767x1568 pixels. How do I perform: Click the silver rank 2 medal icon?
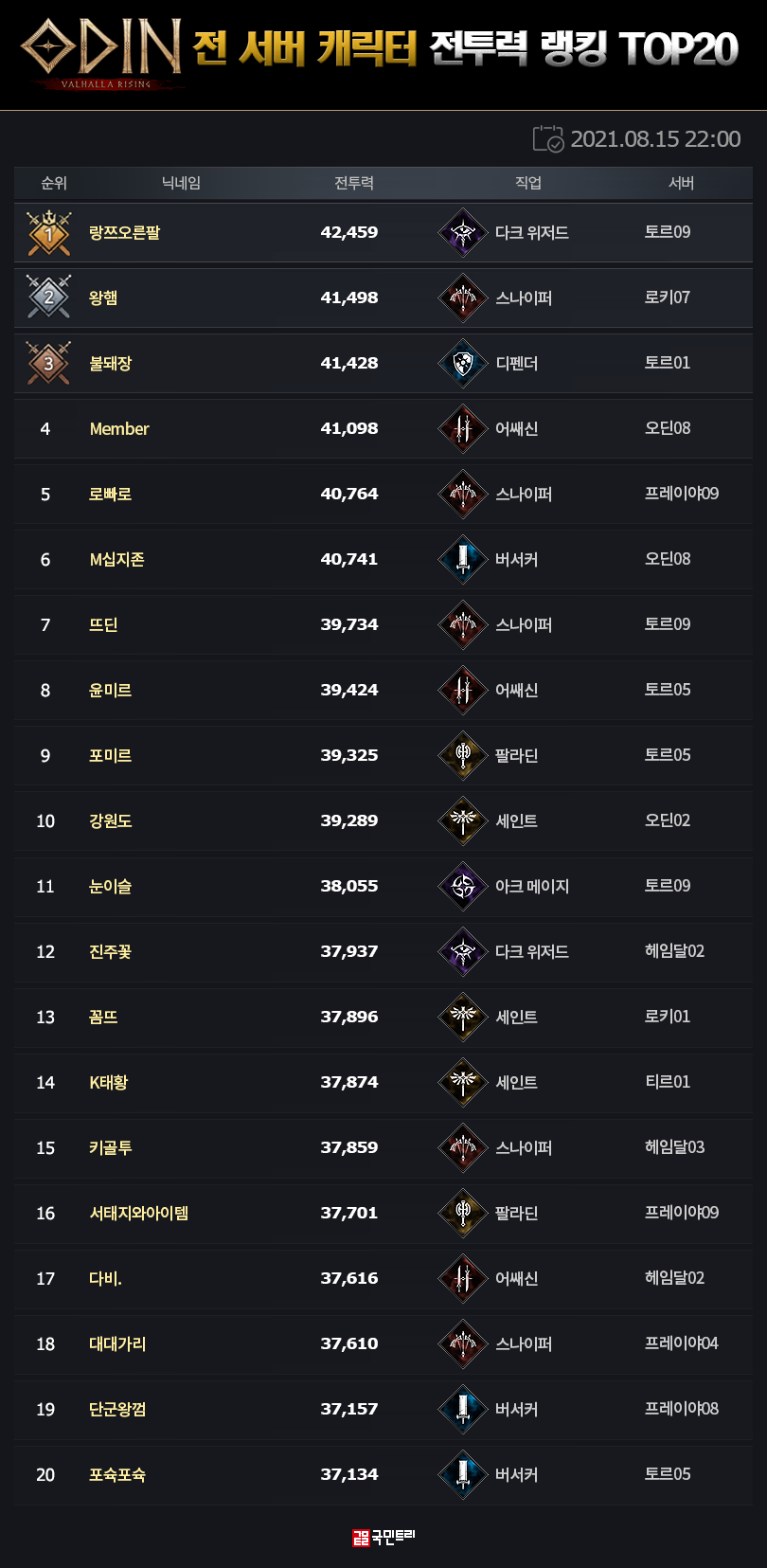[49, 297]
